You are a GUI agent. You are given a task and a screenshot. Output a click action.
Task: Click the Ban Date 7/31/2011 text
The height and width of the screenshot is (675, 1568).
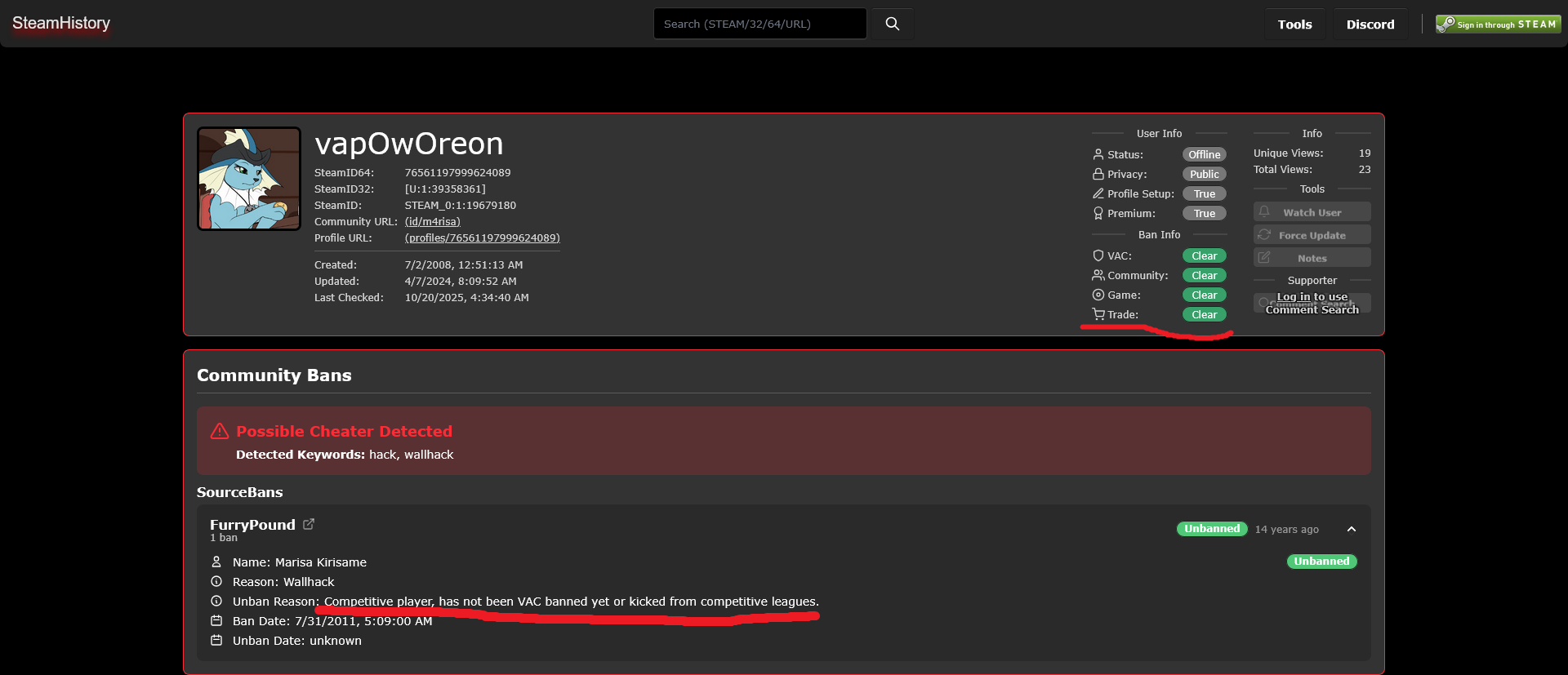tap(332, 621)
